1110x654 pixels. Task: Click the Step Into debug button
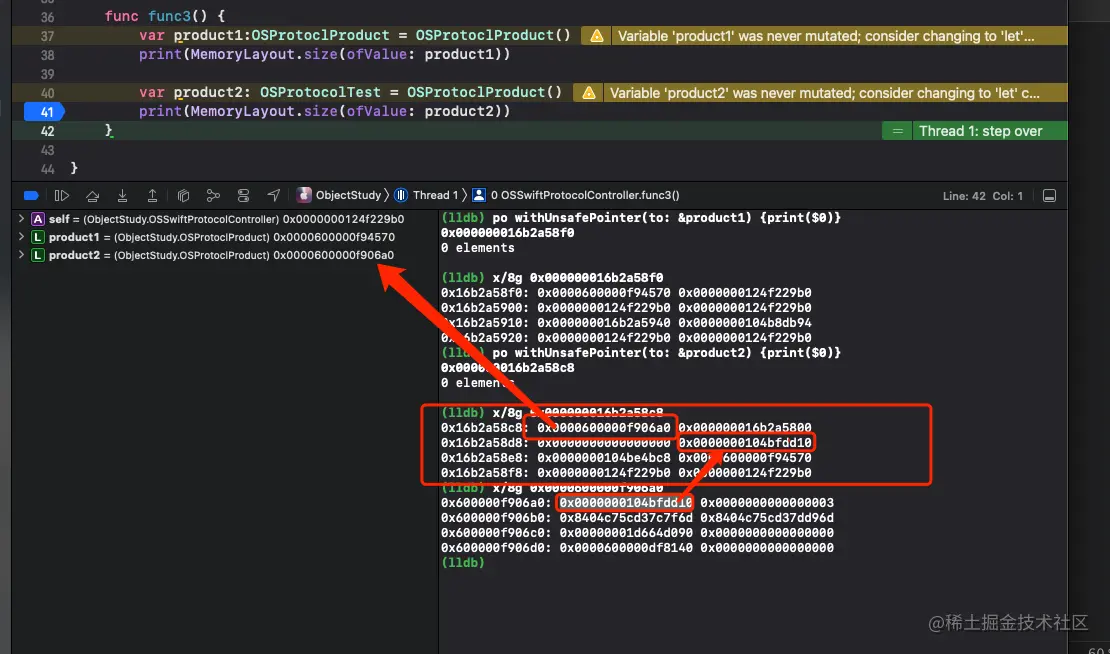pos(122,195)
